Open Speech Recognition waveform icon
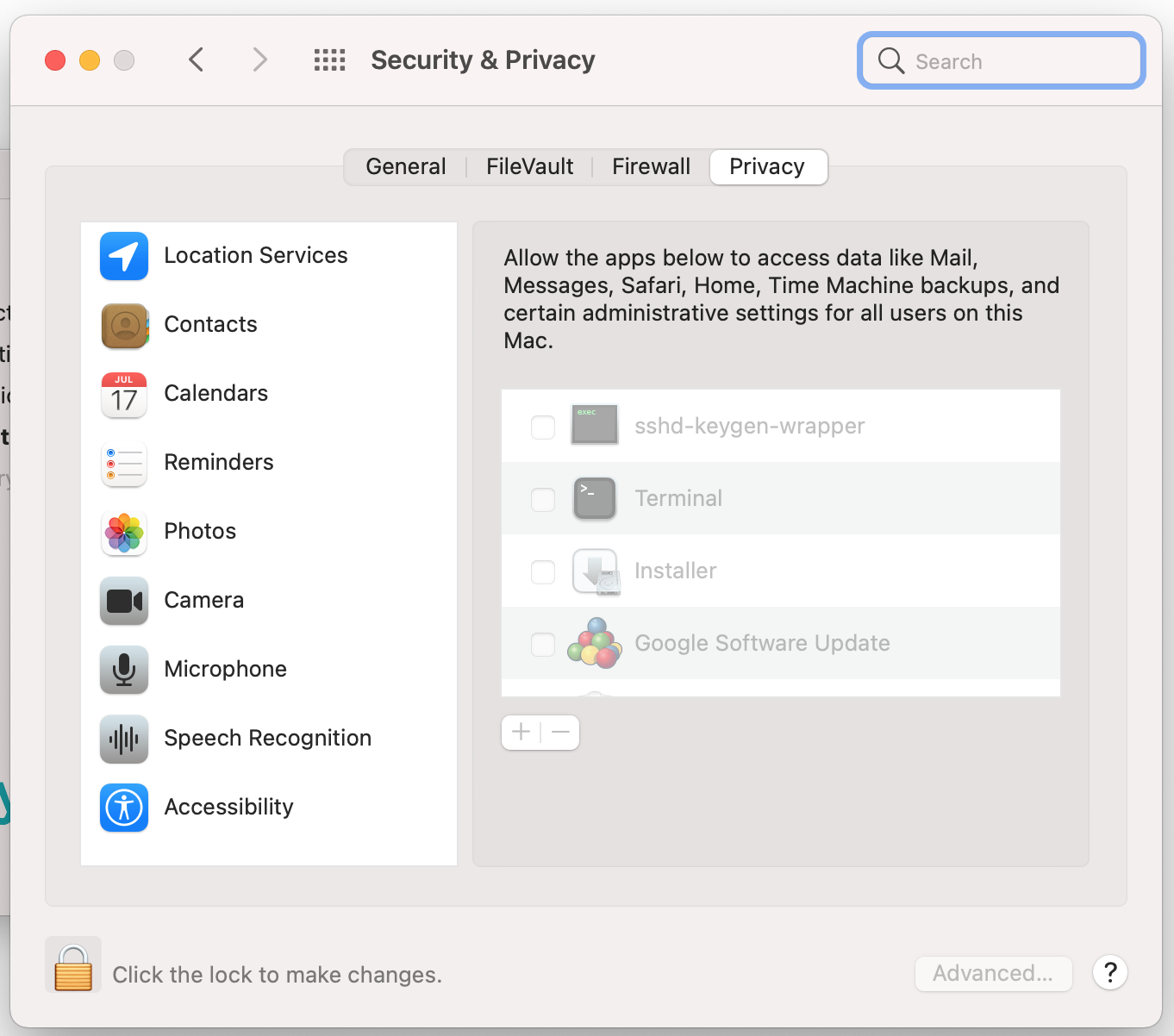The height and width of the screenshot is (1036, 1174). coord(124,739)
